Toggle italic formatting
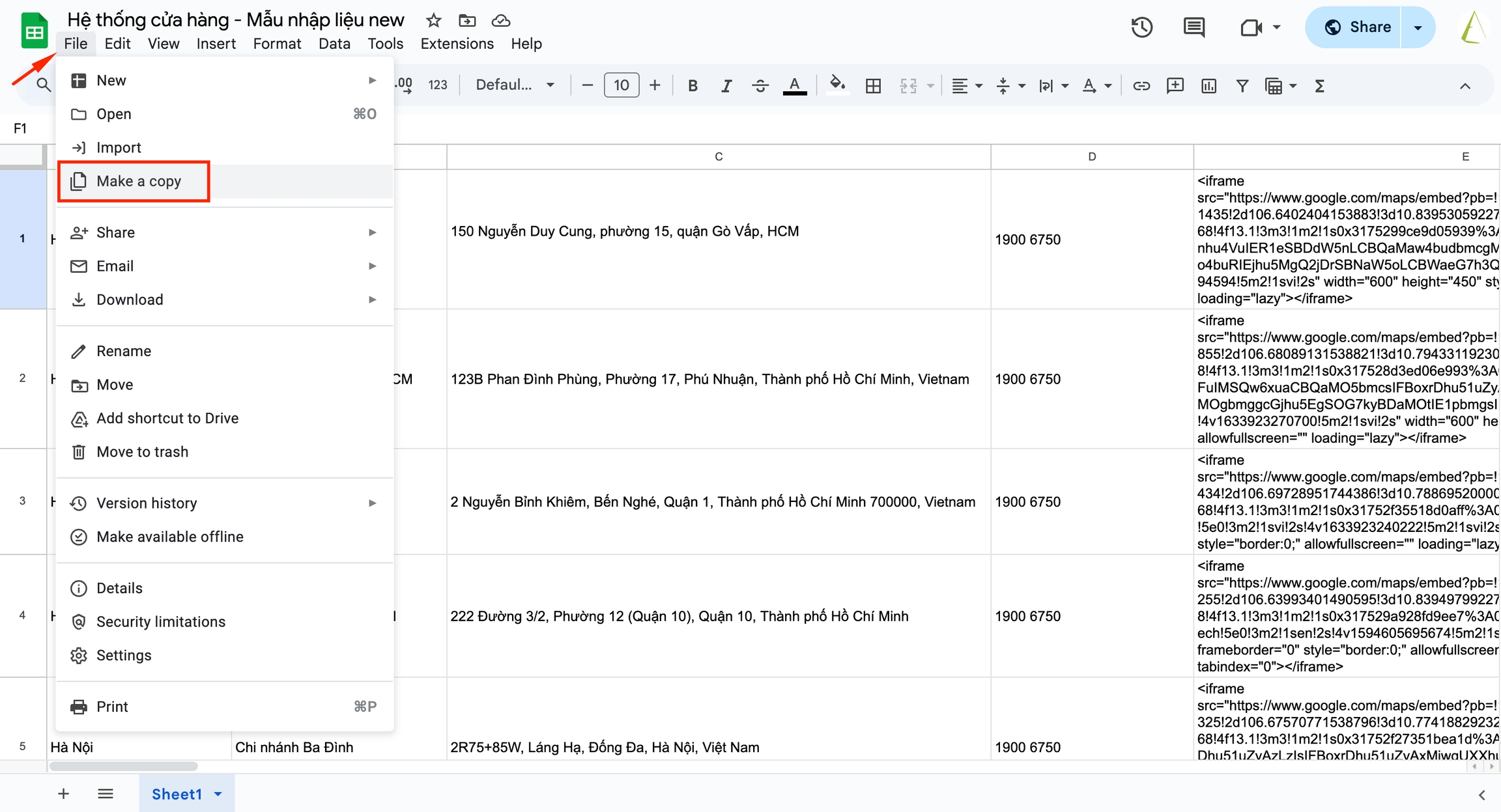1501x812 pixels. [726, 85]
